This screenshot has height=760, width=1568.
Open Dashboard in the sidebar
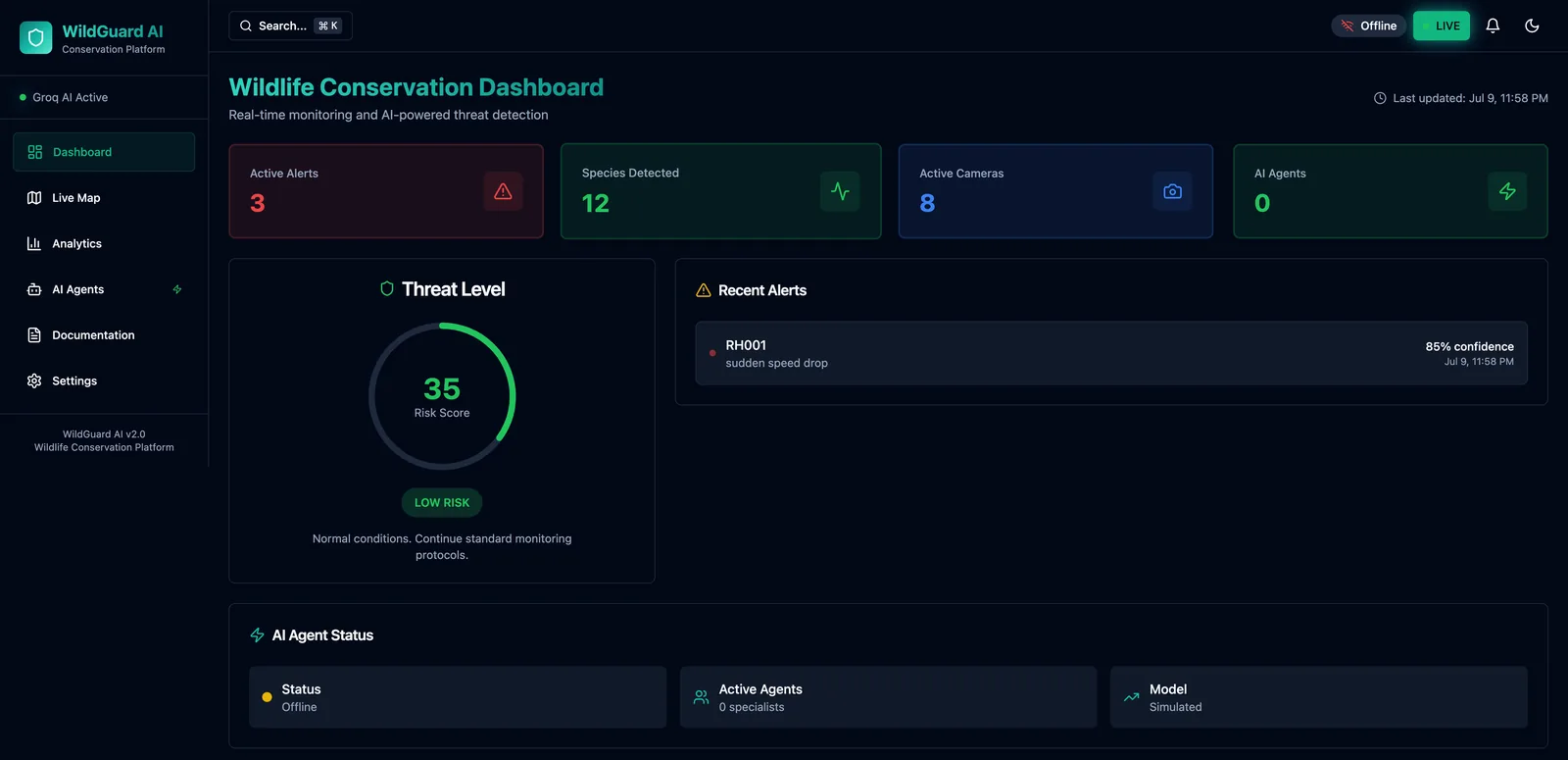coord(104,152)
